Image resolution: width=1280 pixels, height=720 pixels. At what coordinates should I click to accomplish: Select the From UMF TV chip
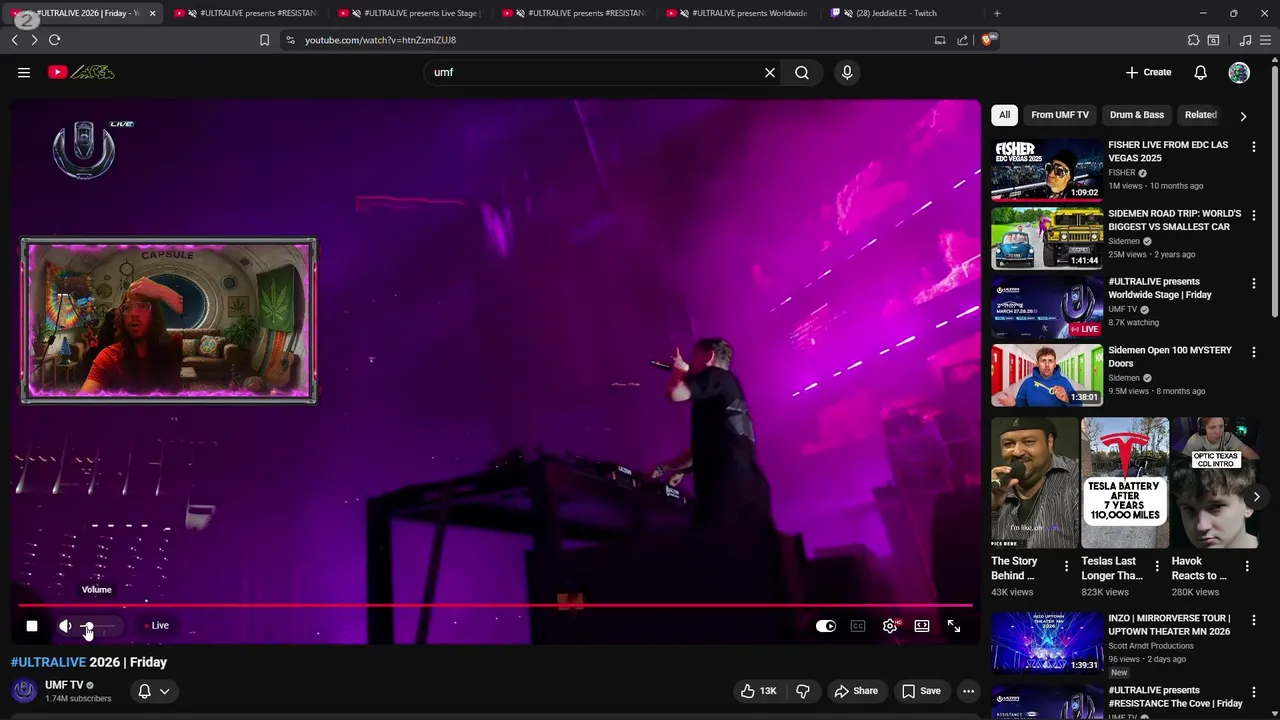(1060, 115)
